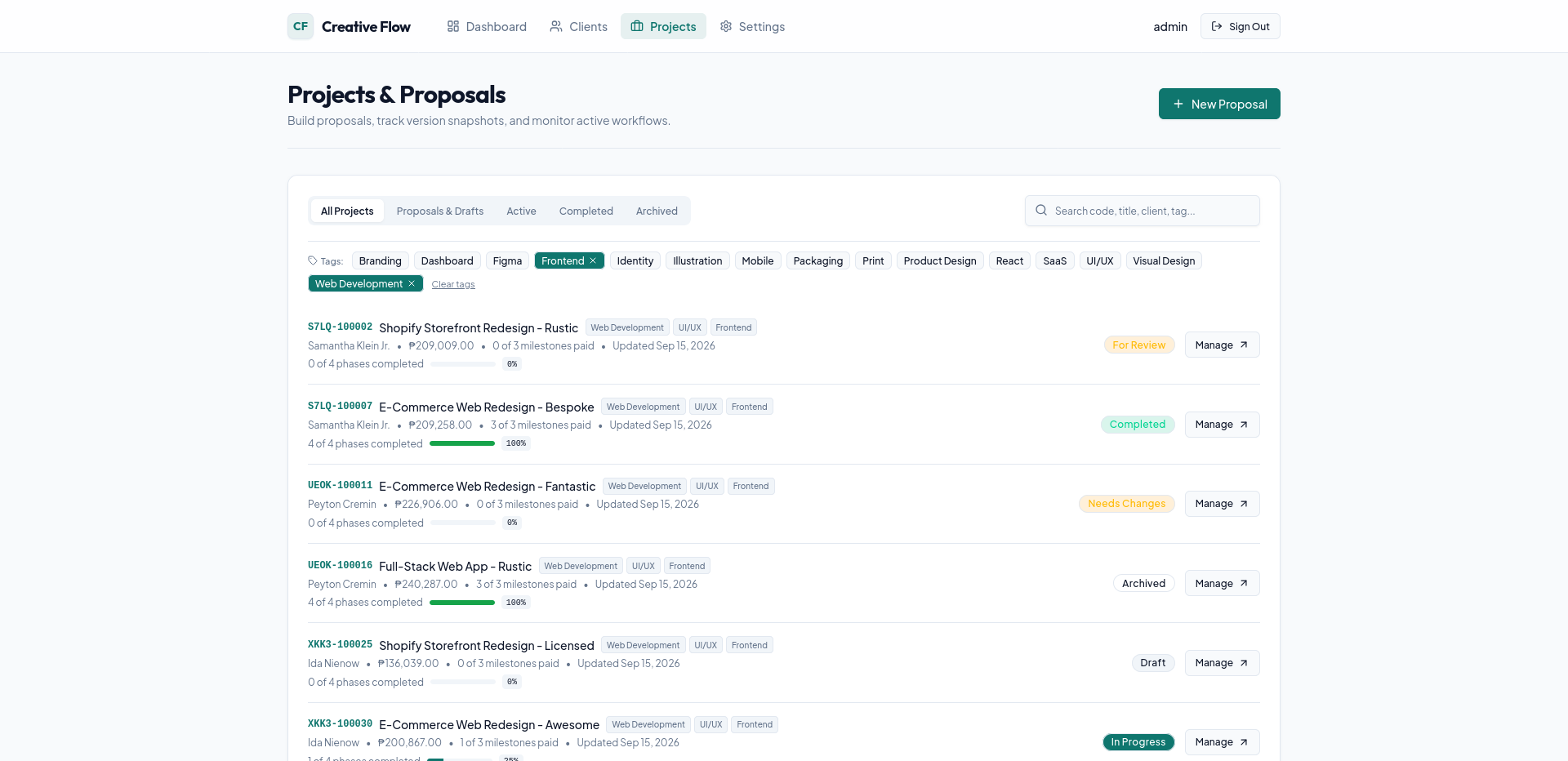Open Dashboard in the top navigation

[487, 26]
